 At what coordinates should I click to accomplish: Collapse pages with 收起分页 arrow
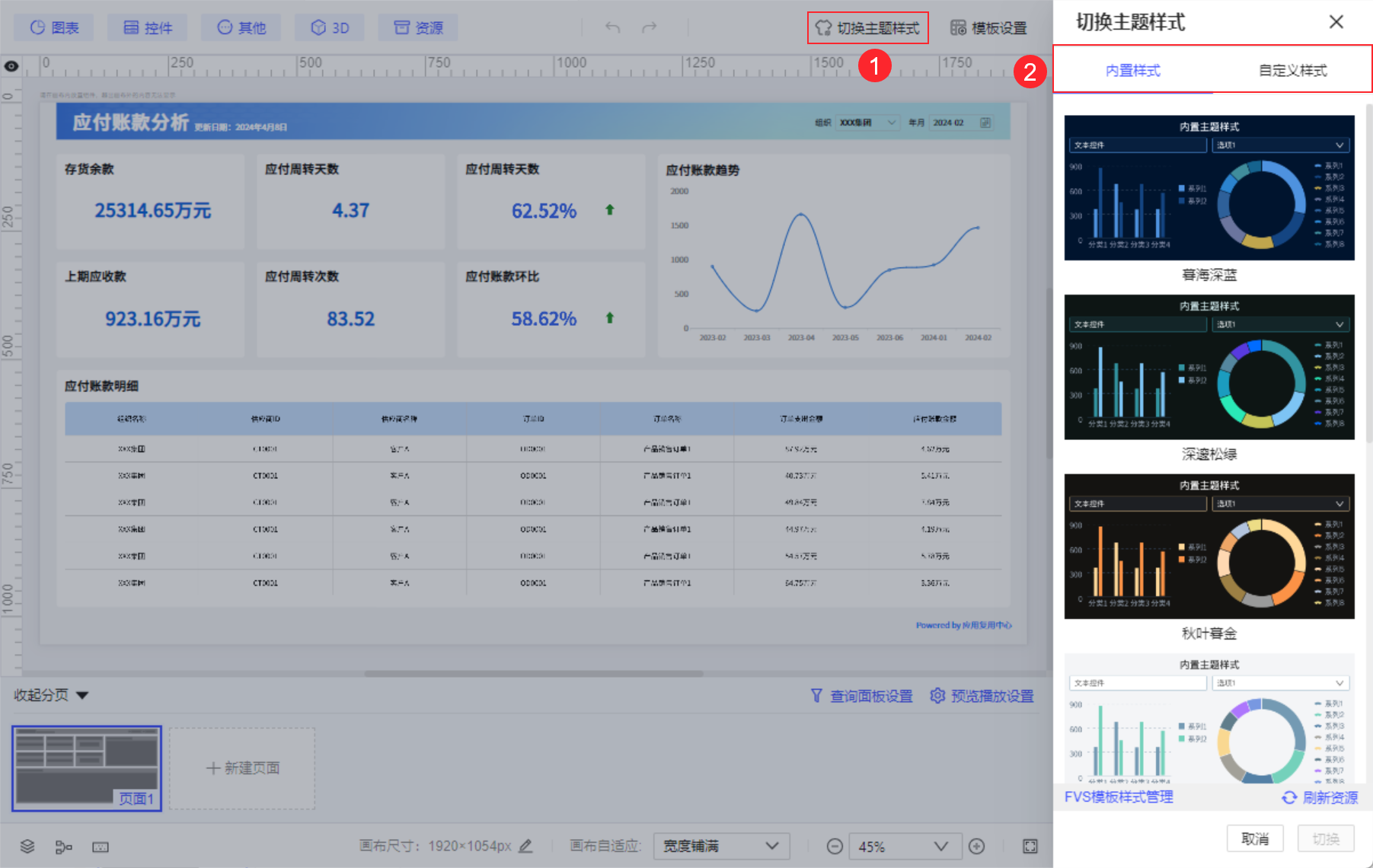click(x=82, y=695)
